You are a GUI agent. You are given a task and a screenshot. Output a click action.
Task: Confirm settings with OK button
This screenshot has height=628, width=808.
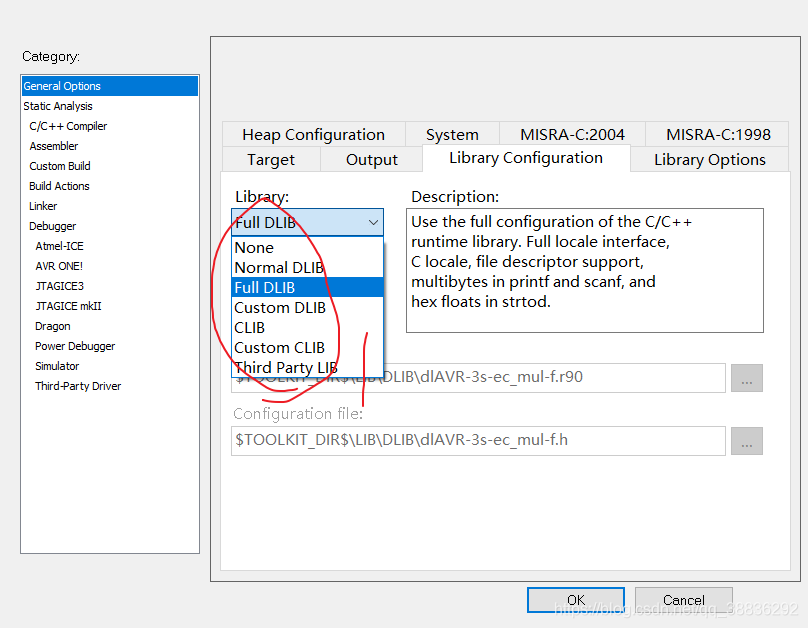point(576,600)
